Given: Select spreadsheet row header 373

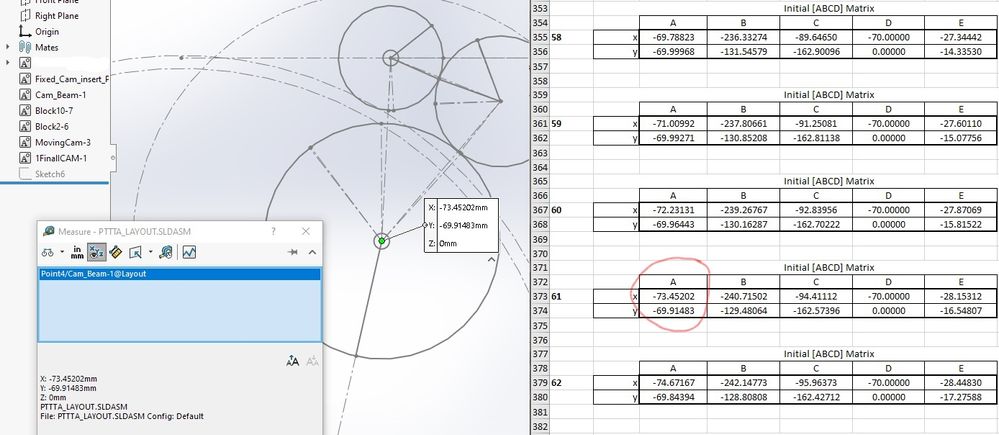Looking at the screenshot, I should pos(539,296).
